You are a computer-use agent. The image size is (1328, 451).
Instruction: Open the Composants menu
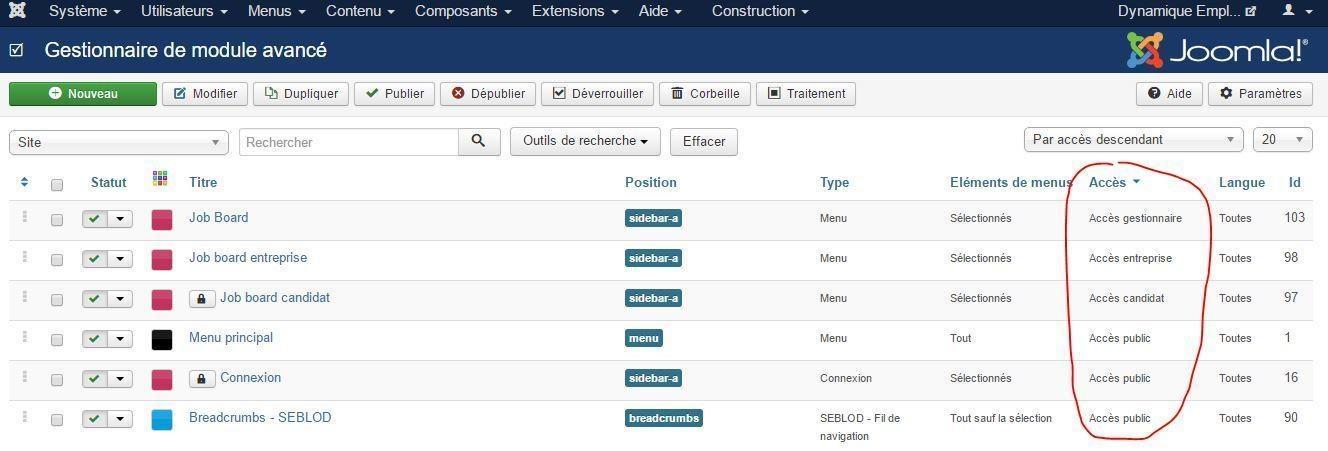tap(463, 11)
